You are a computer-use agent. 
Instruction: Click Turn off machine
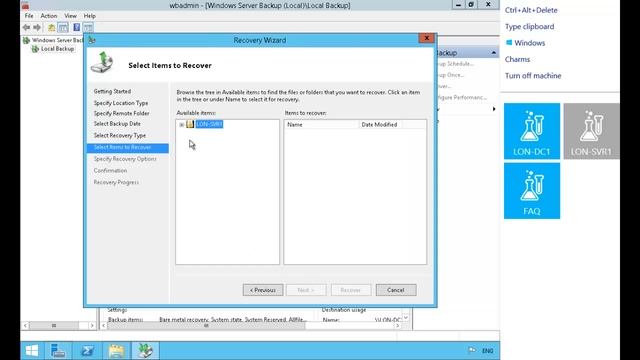[x=533, y=76]
